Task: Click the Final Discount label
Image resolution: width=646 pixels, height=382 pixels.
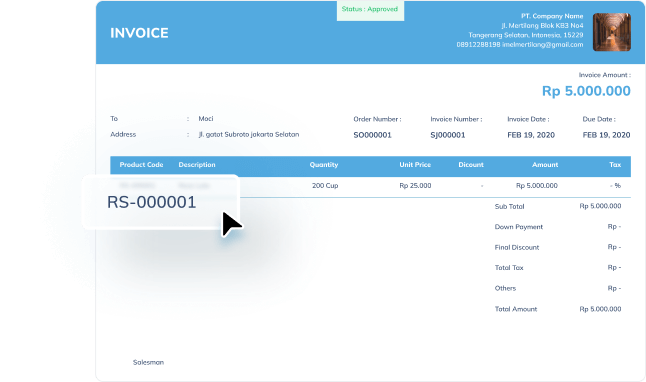Action: [517, 247]
